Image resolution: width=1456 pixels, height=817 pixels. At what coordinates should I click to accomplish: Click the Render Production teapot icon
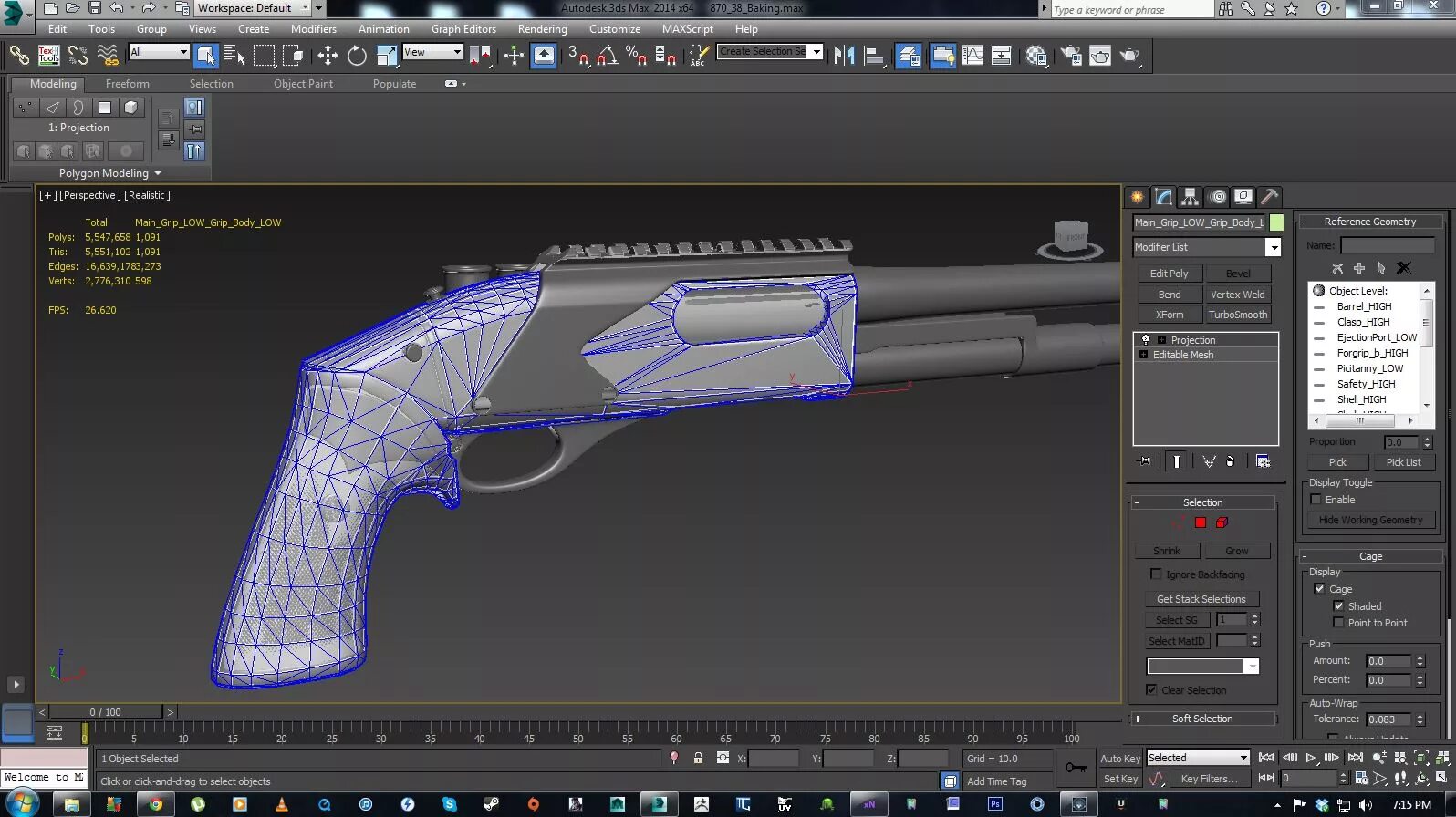[x=1130, y=56]
